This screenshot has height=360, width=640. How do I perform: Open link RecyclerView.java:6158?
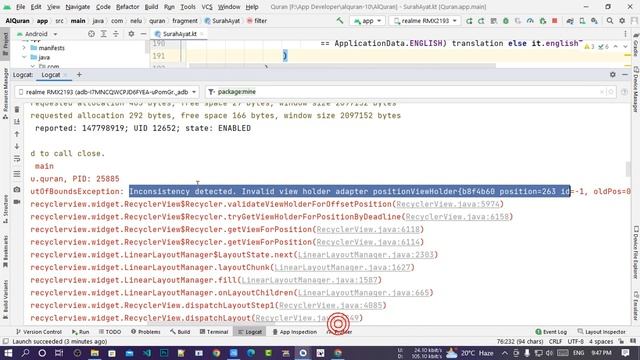457,217
